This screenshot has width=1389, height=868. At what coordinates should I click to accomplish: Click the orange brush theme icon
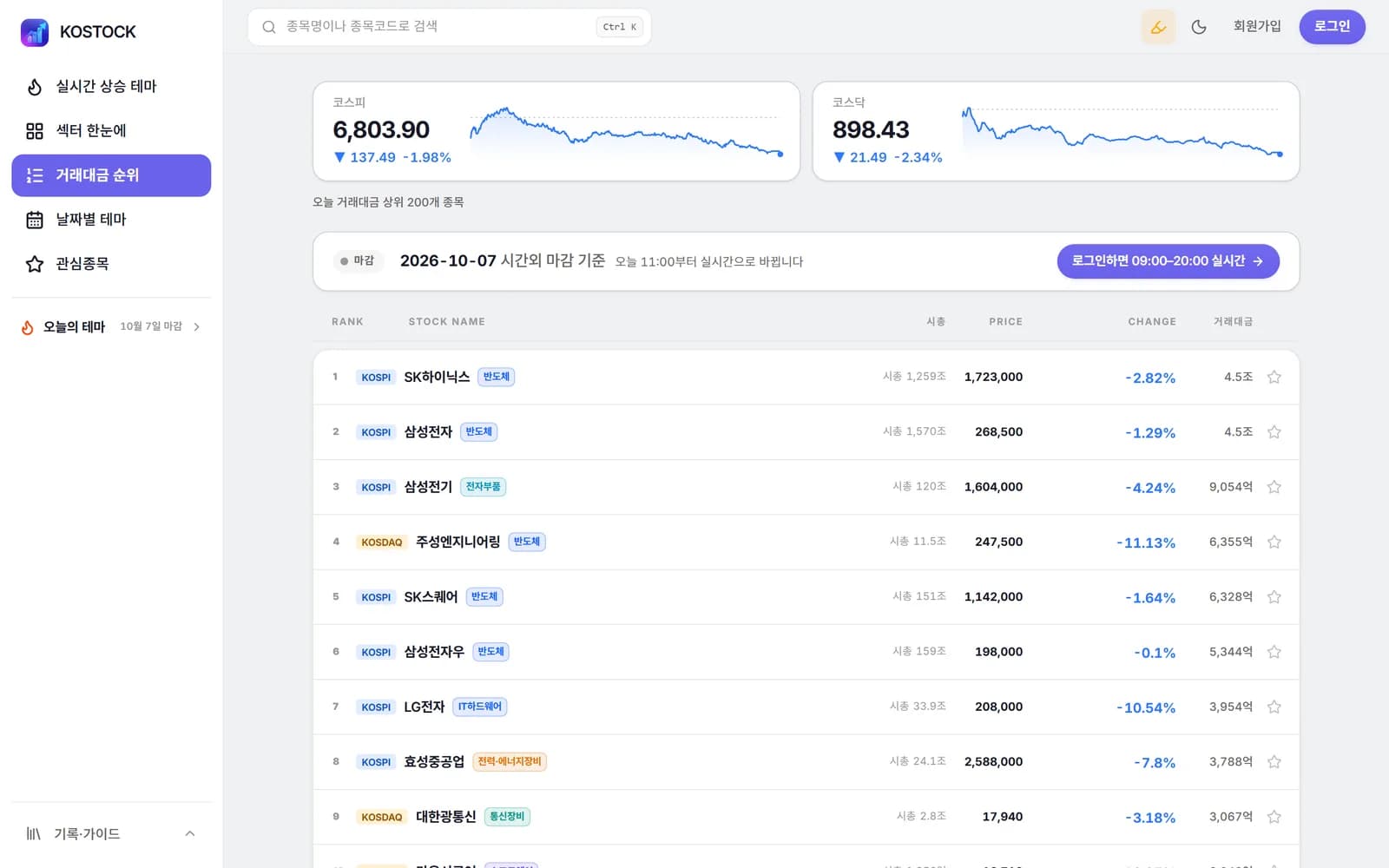pos(1158,27)
